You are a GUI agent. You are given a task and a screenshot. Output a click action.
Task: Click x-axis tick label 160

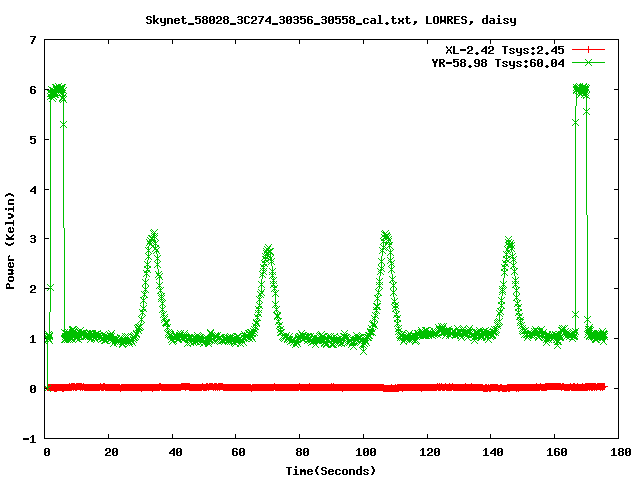click(x=557, y=452)
